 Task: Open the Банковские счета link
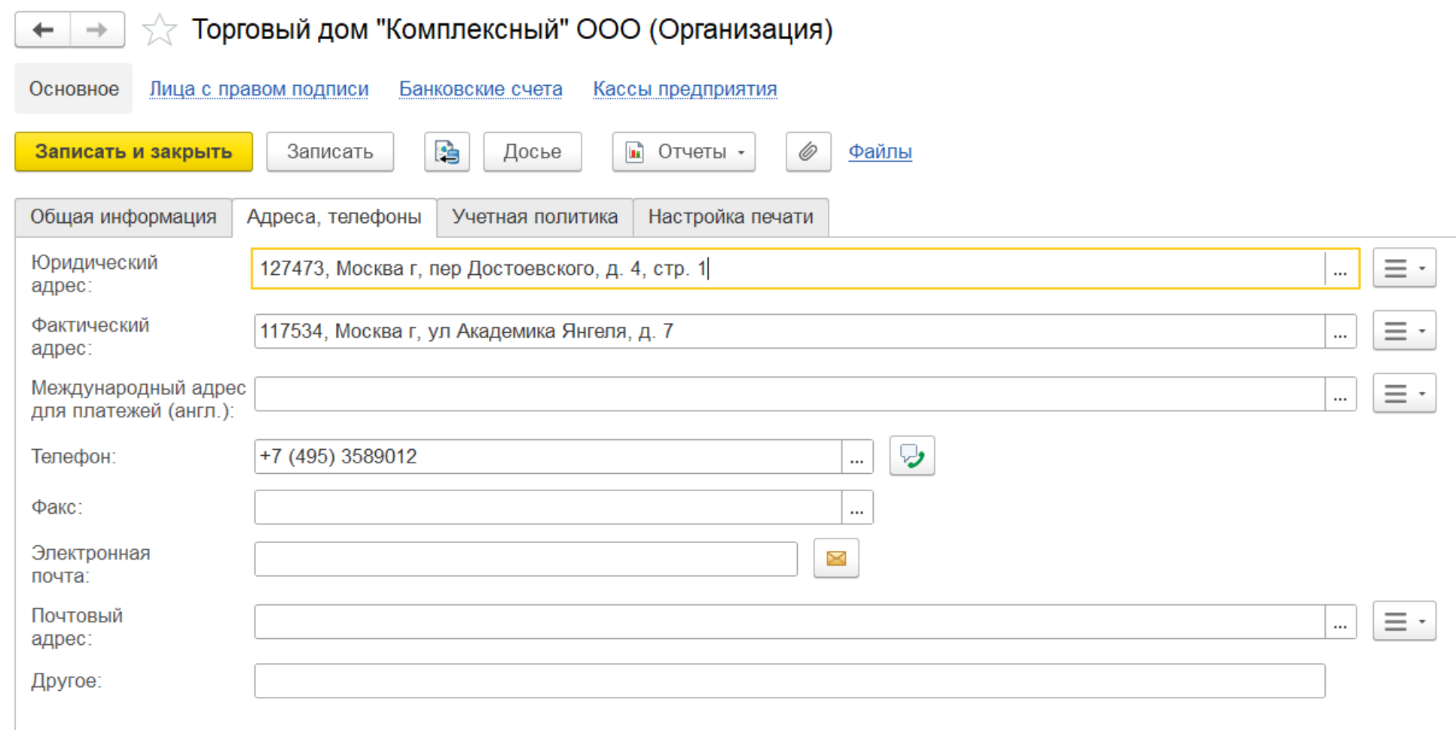tap(480, 89)
